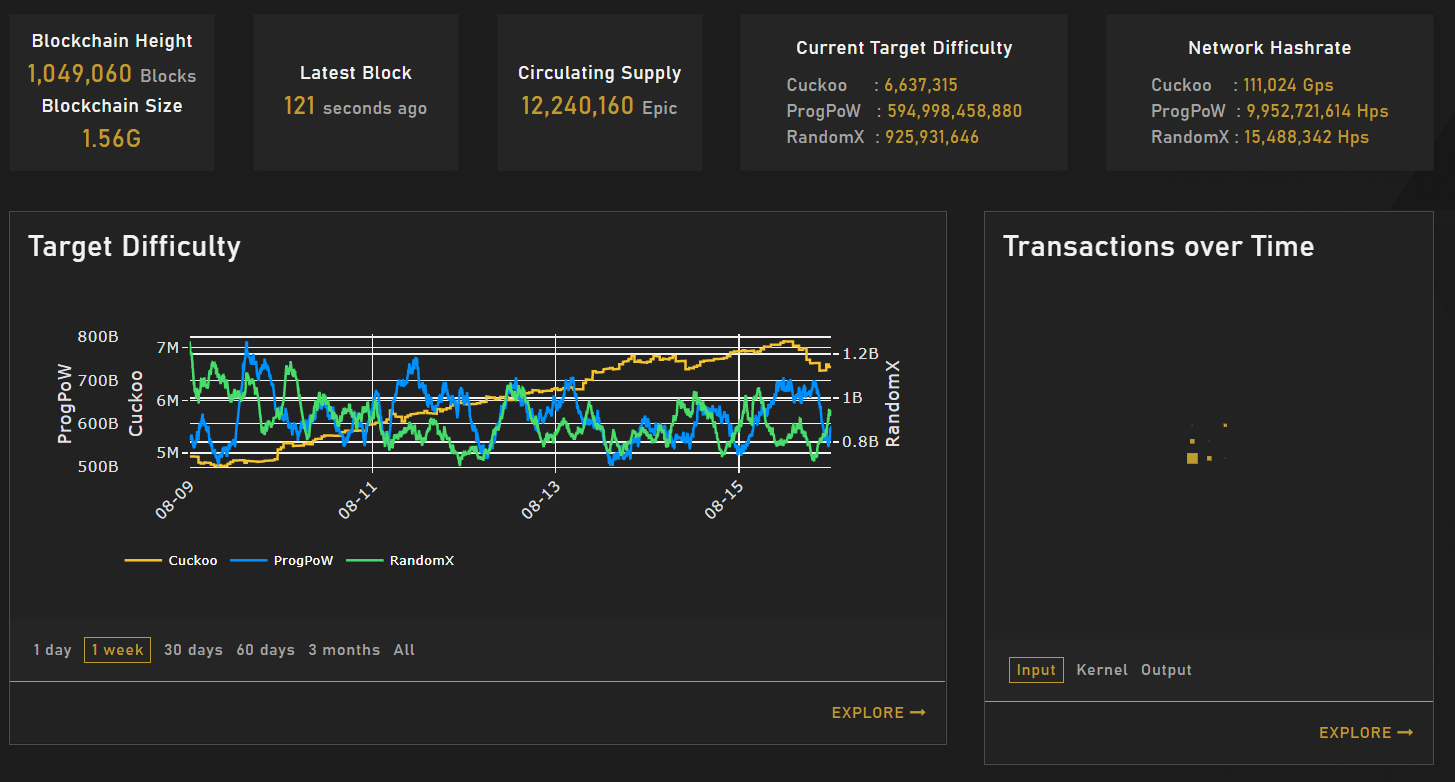Click Cuckoo hashrate 111,024 Gps
1455x782 pixels.
tap(1288, 85)
